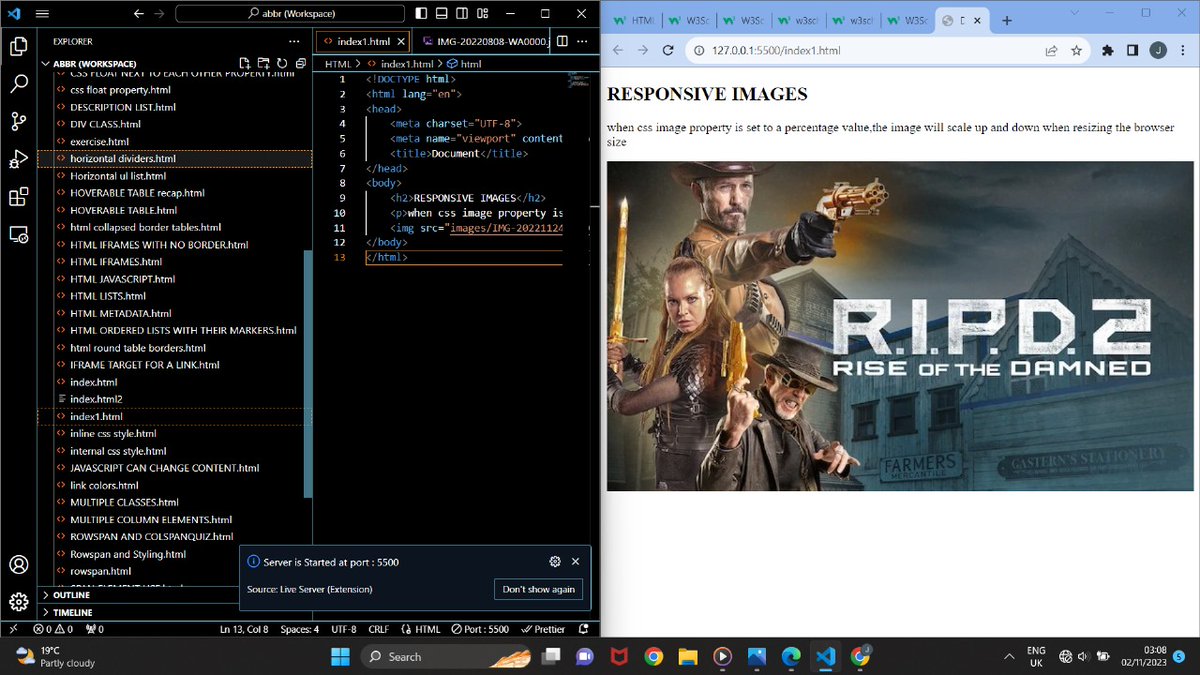Image resolution: width=1200 pixels, height=675 pixels.
Task: Click the Refresh Explorer icon
Action: (282, 63)
